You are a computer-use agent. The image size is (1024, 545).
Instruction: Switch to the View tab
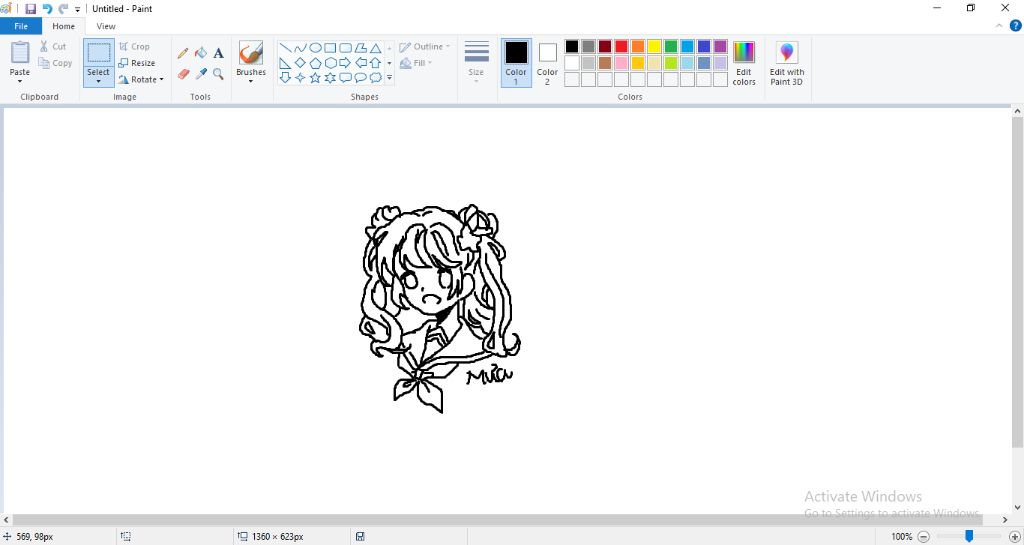(106, 26)
